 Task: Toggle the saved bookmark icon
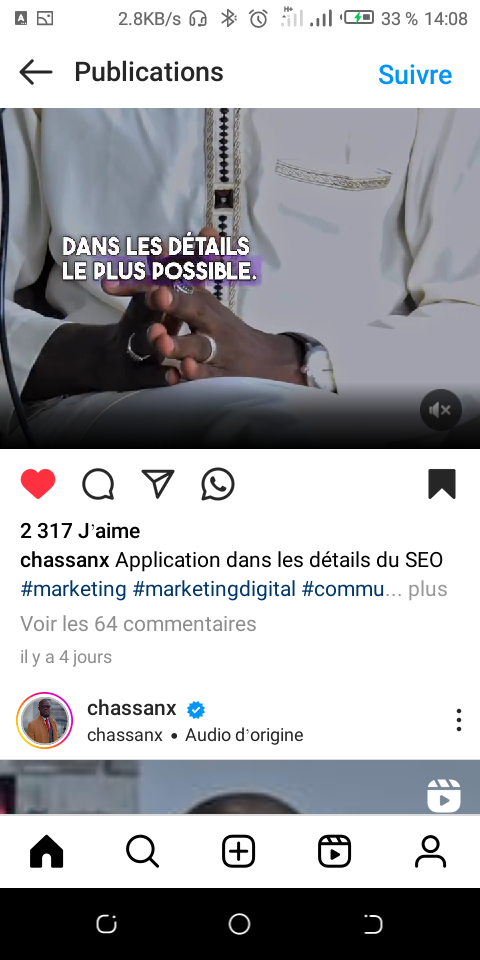pos(441,484)
